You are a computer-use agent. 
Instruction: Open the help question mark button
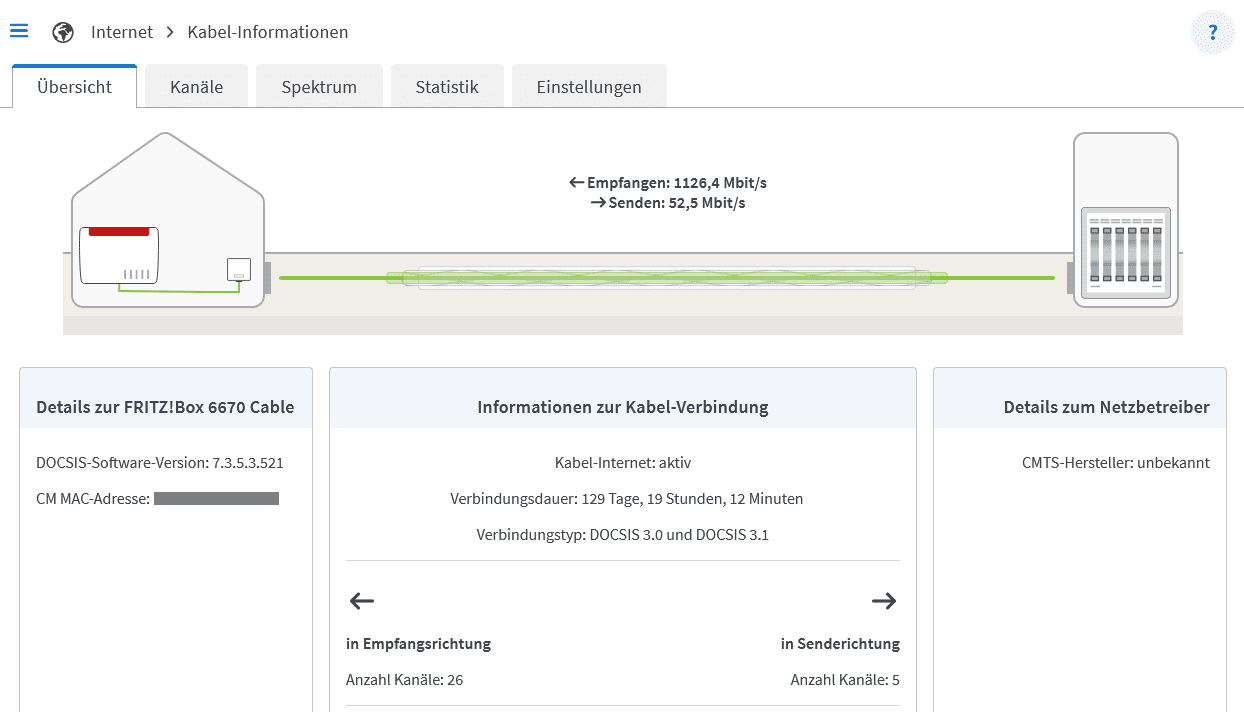point(1212,32)
